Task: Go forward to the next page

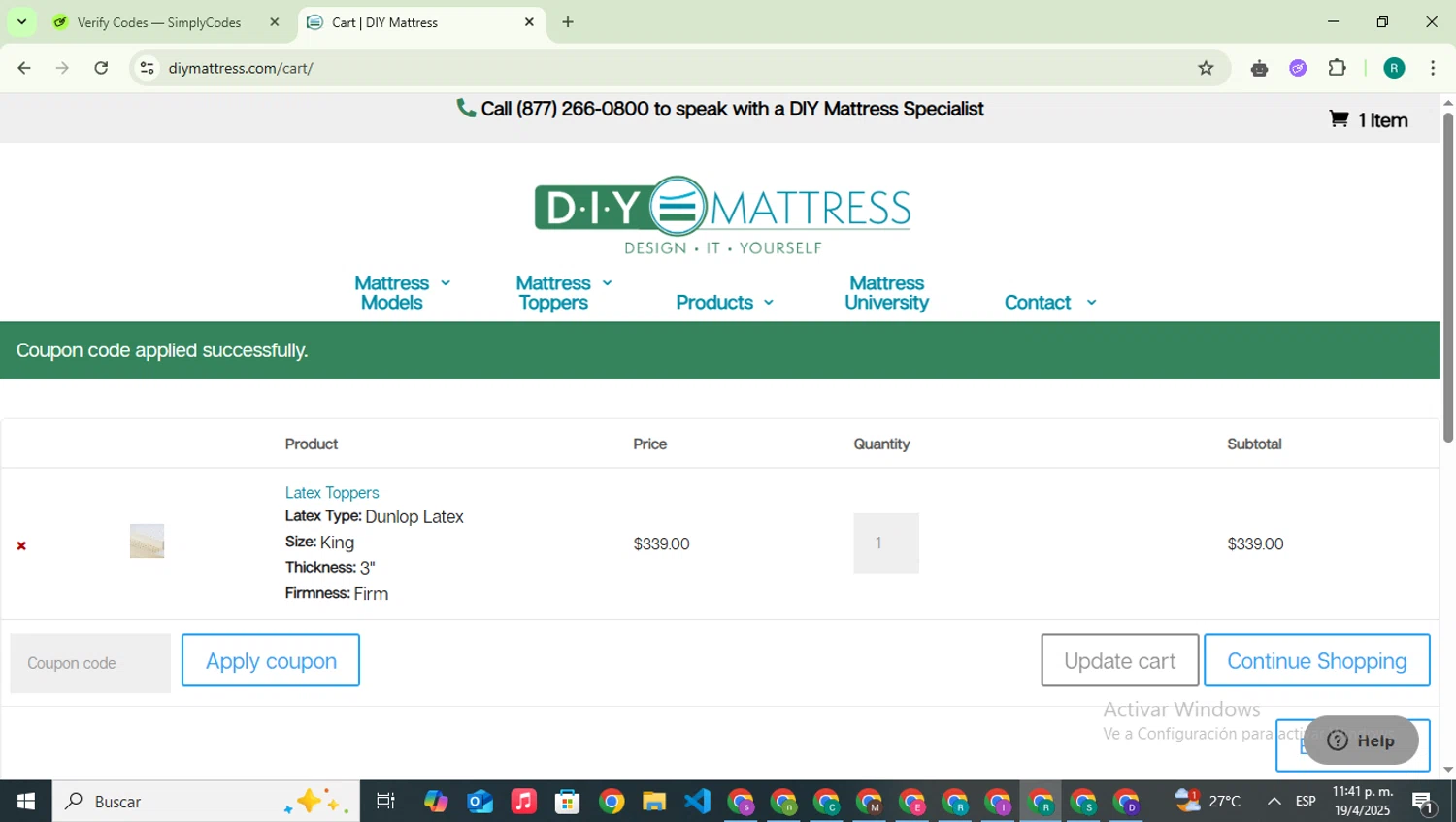Action: pos(62,68)
